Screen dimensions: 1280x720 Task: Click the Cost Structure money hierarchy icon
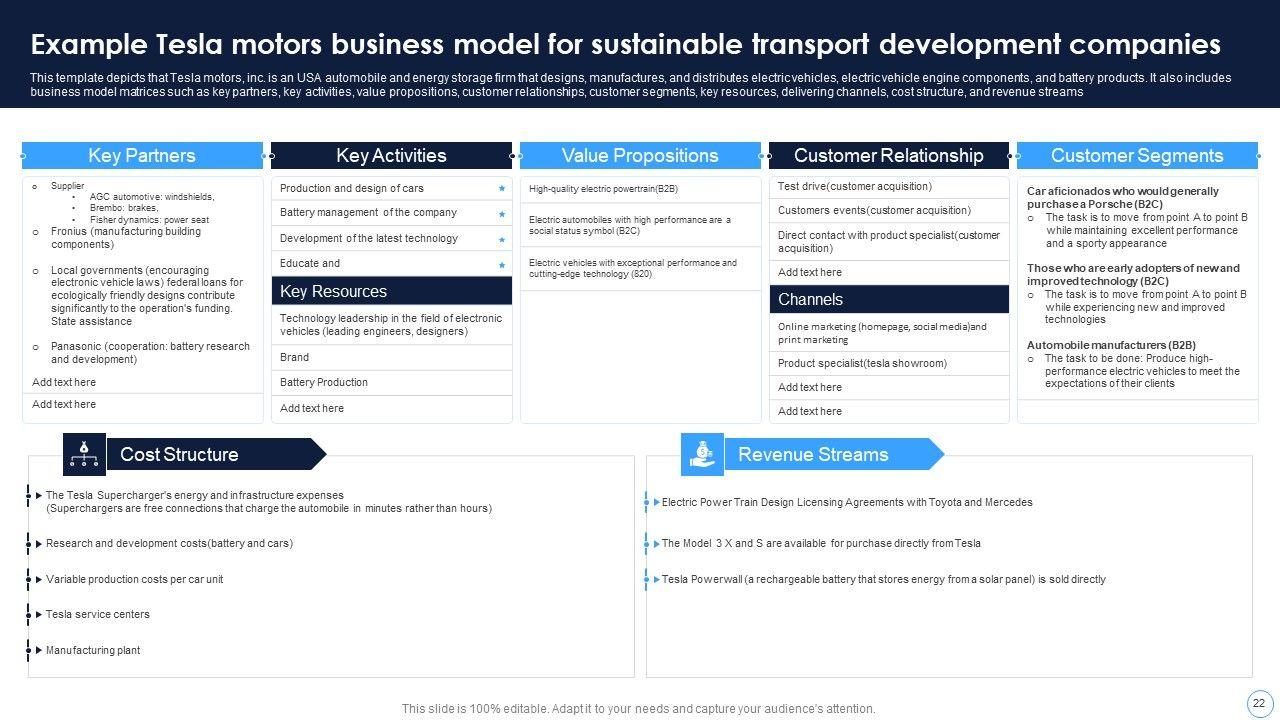pos(84,454)
